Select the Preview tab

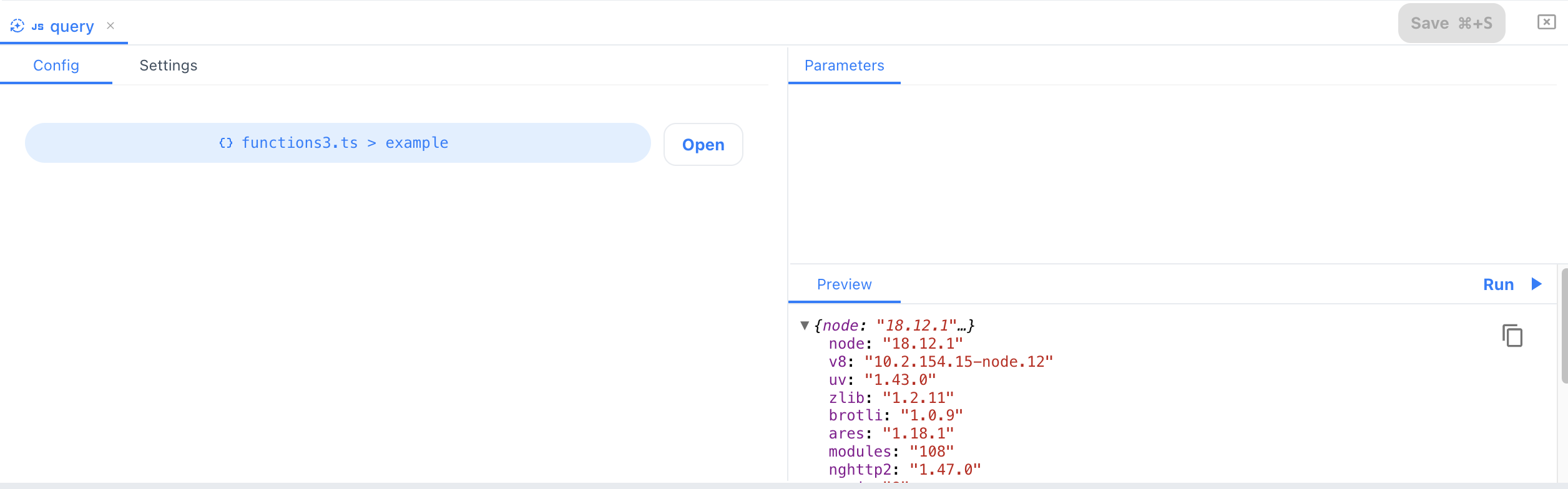(x=844, y=284)
